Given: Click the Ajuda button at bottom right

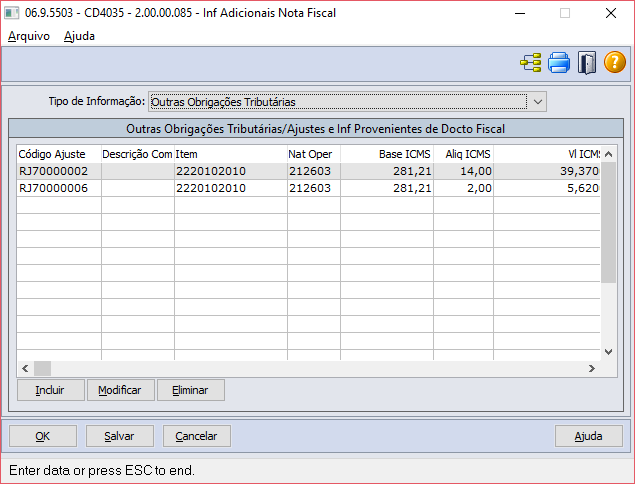Looking at the screenshot, I should 589,436.
